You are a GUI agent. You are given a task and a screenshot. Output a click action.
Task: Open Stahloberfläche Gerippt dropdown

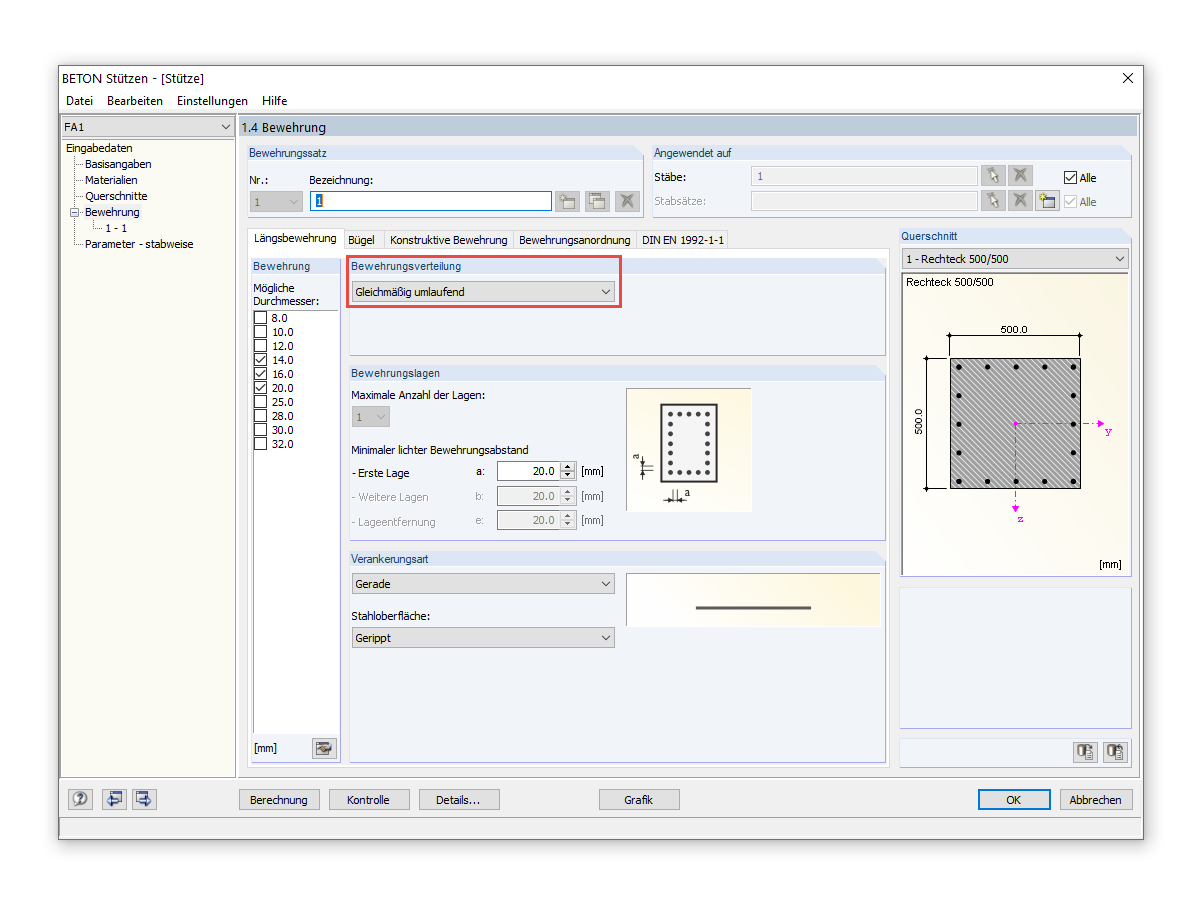point(483,638)
